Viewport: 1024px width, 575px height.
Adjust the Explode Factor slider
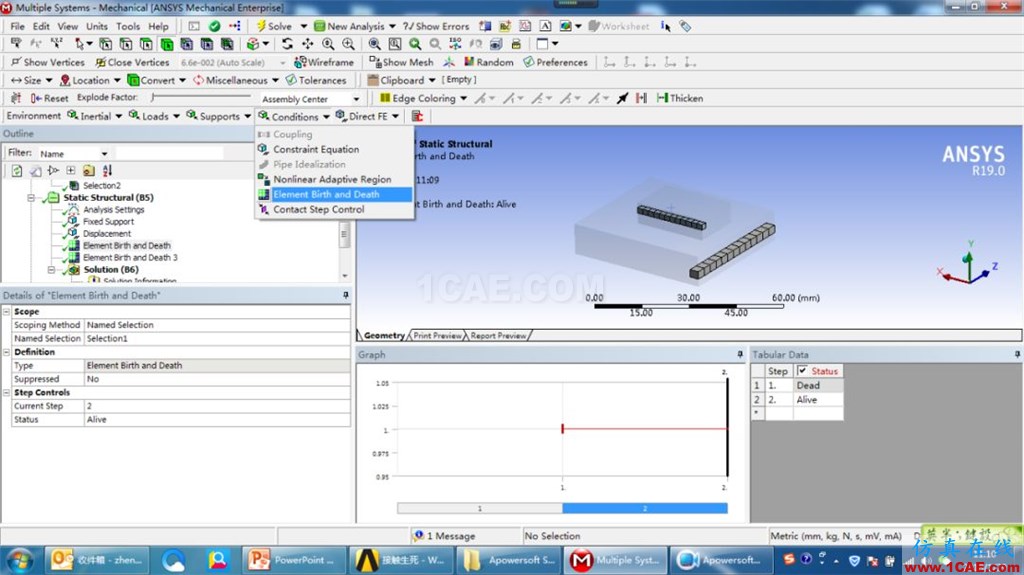(200, 97)
